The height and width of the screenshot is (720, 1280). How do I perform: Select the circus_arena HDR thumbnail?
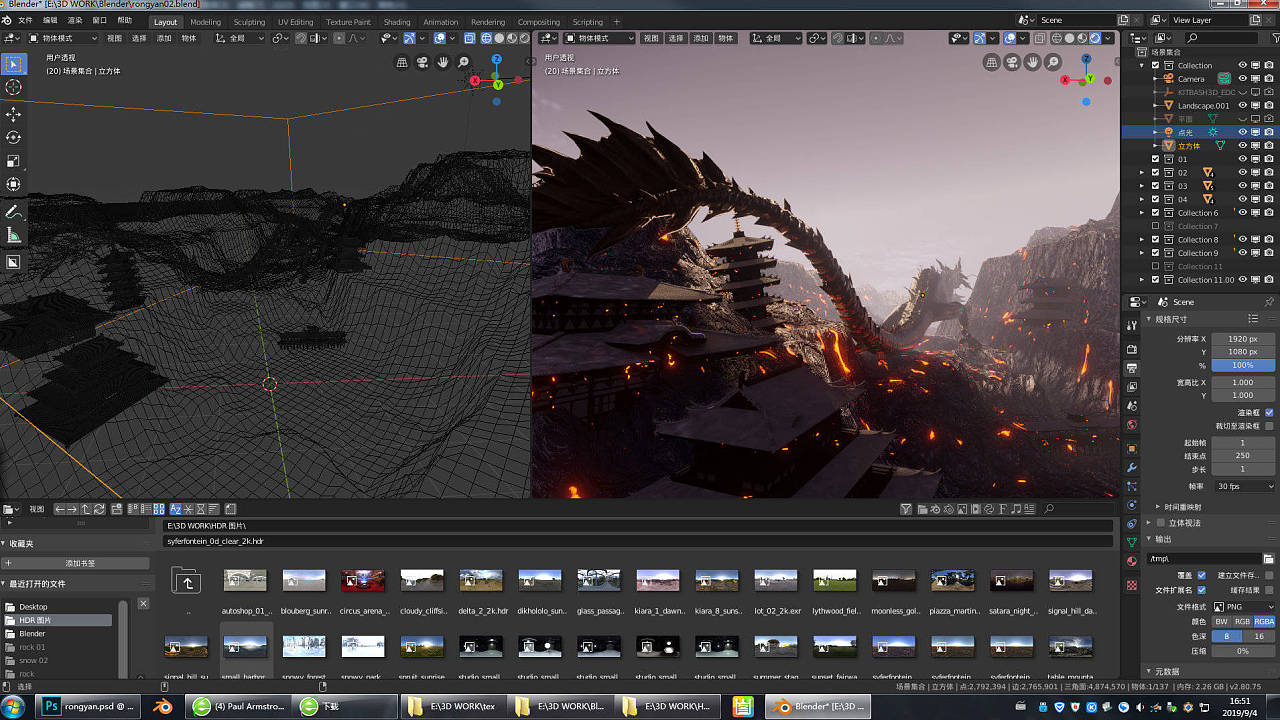[363, 581]
